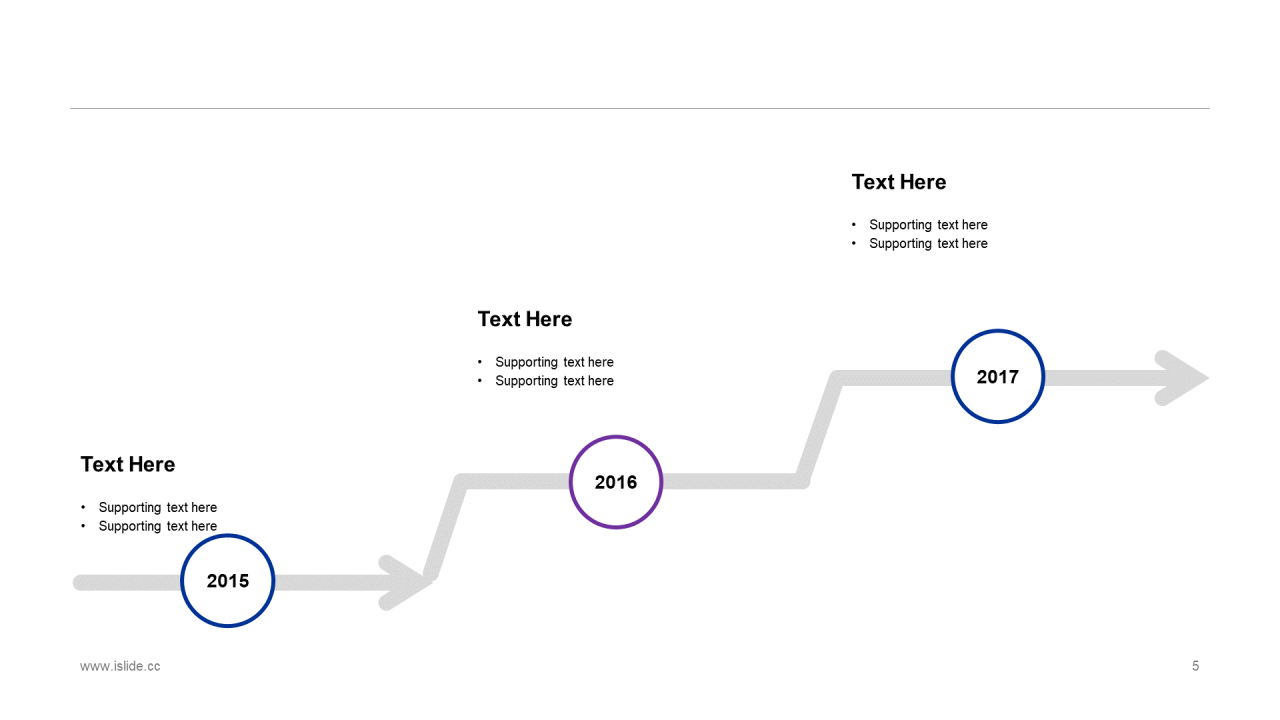1280x720 pixels.
Task: Click second Supporting text bullet above 2016
Action: (554, 381)
